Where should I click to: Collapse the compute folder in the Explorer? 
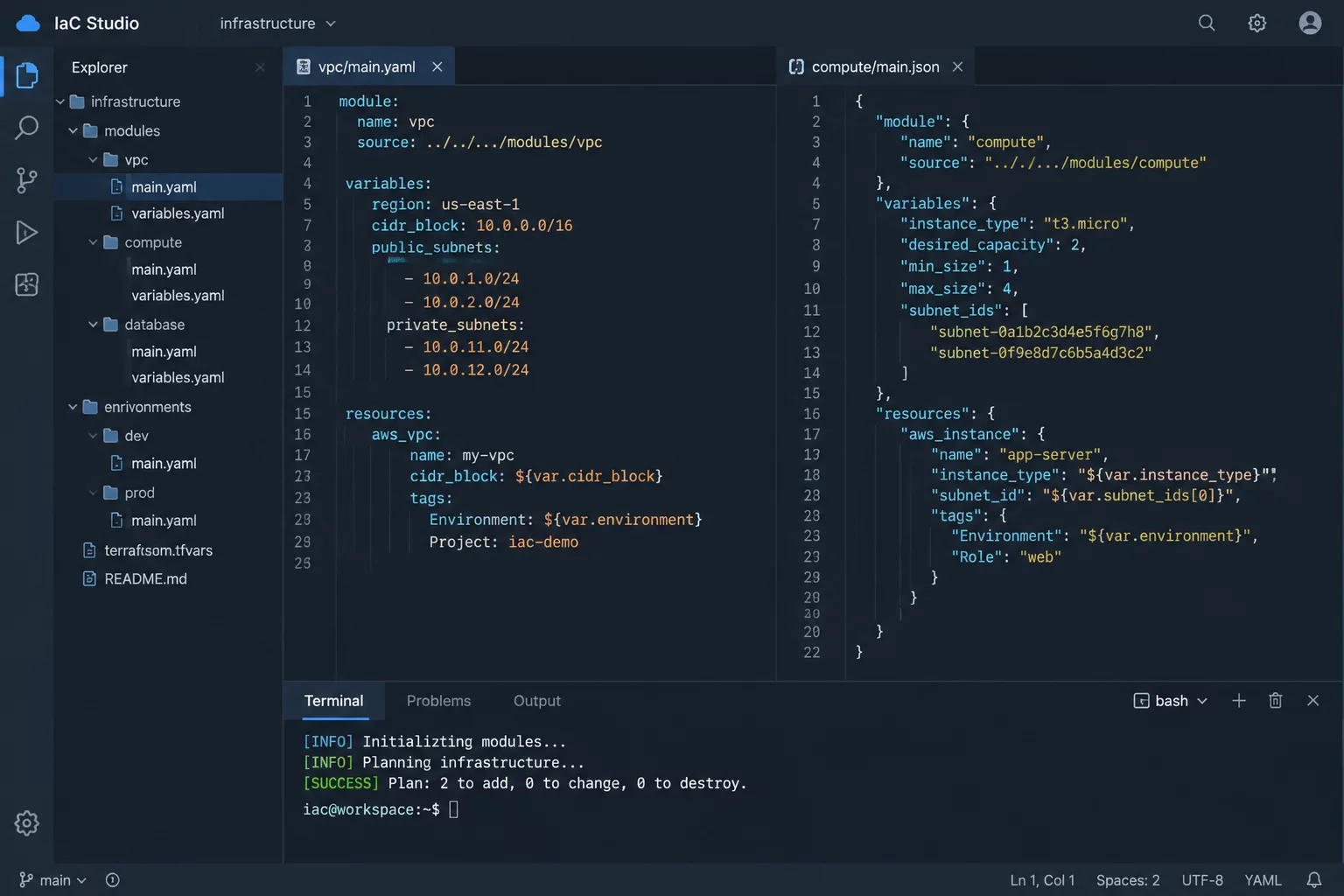[94, 242]
